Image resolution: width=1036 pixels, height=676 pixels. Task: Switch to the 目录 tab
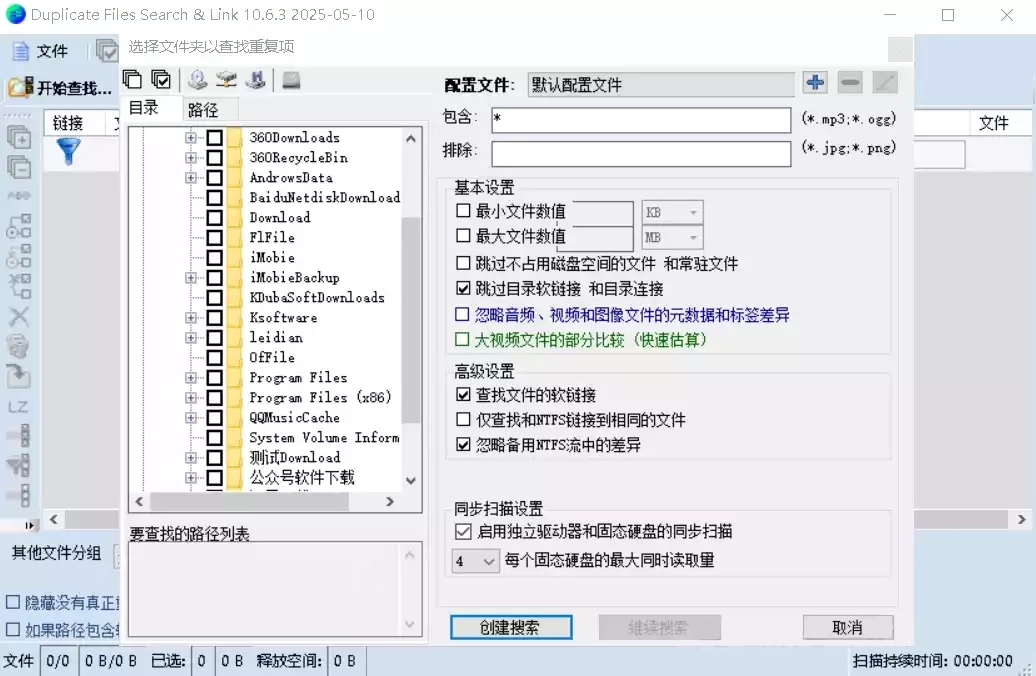tap(144, 108)
